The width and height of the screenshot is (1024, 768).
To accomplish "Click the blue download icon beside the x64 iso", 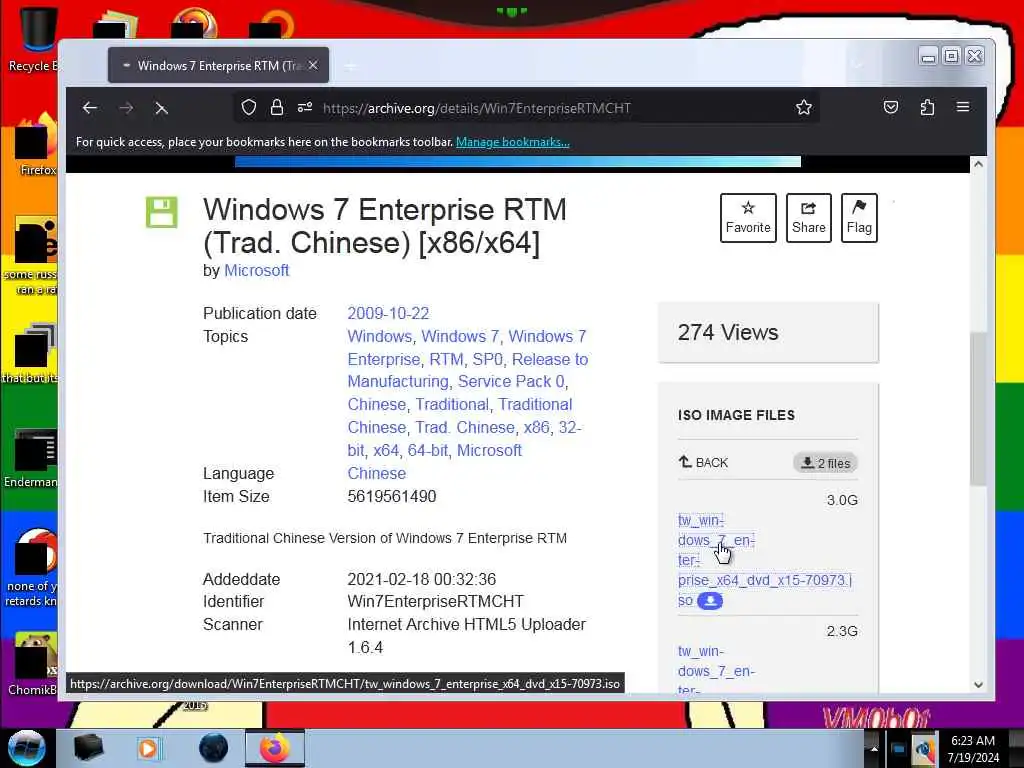I will (x=710, y=601).
